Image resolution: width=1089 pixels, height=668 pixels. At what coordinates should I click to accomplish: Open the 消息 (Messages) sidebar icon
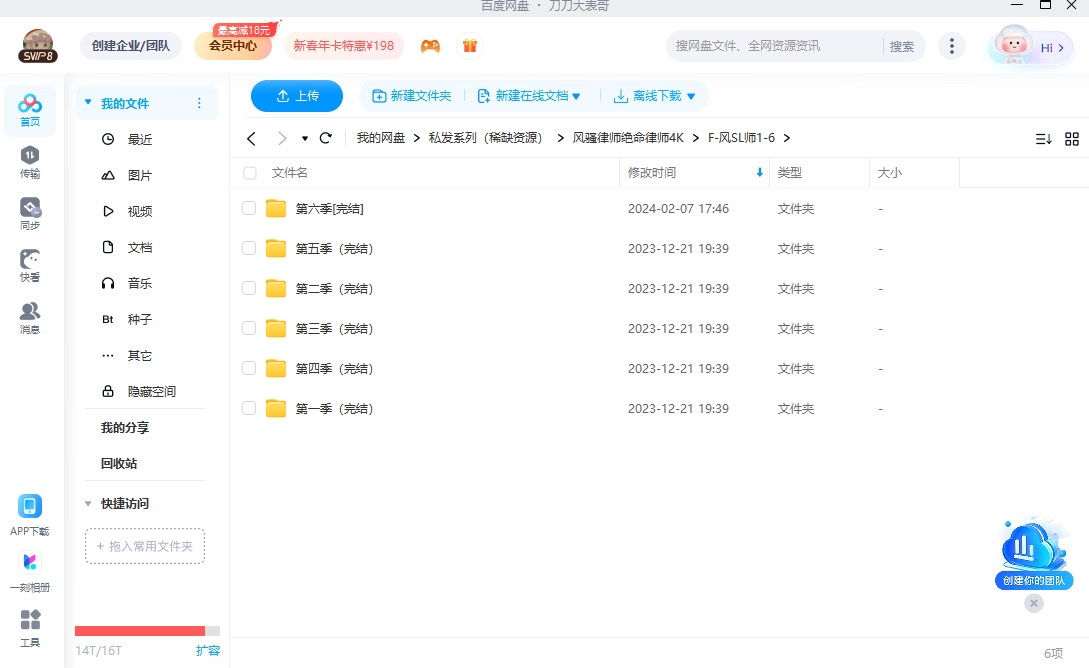[30, 317]
